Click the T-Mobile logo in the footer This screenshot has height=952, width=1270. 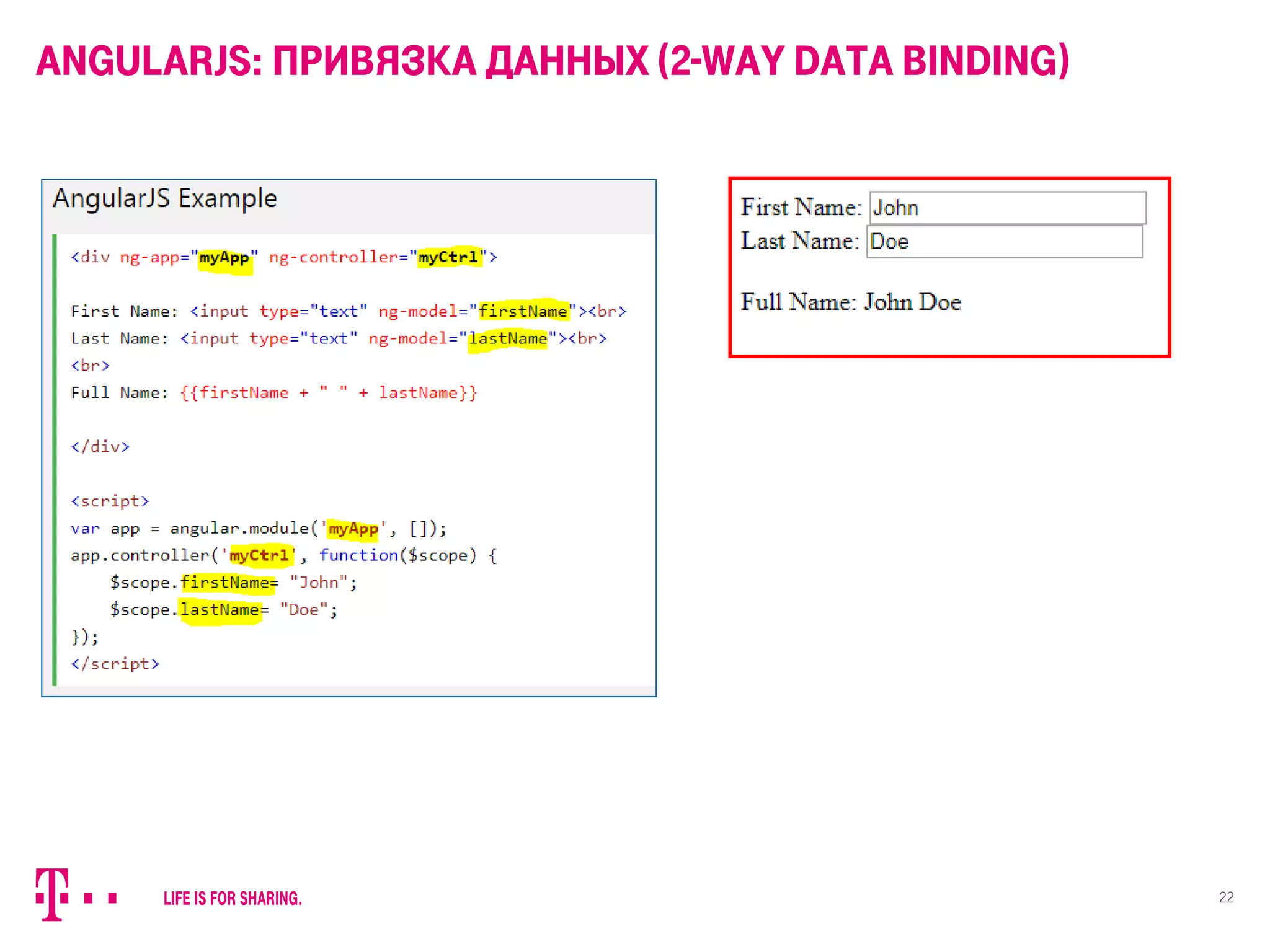click(x=76, y=894)
